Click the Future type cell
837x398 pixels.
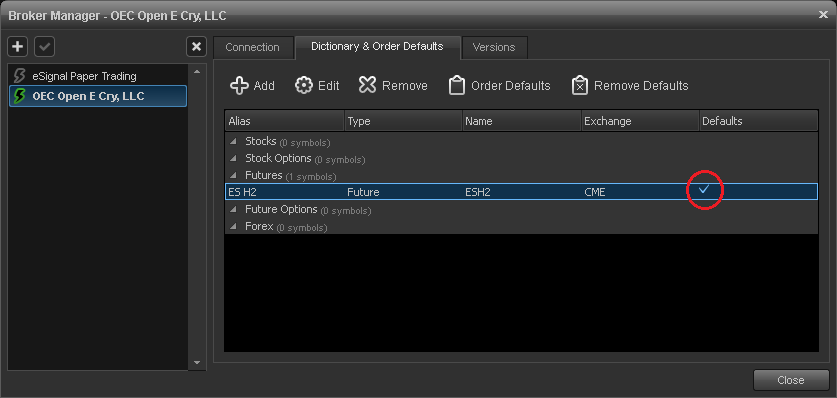tap(363, 192)
